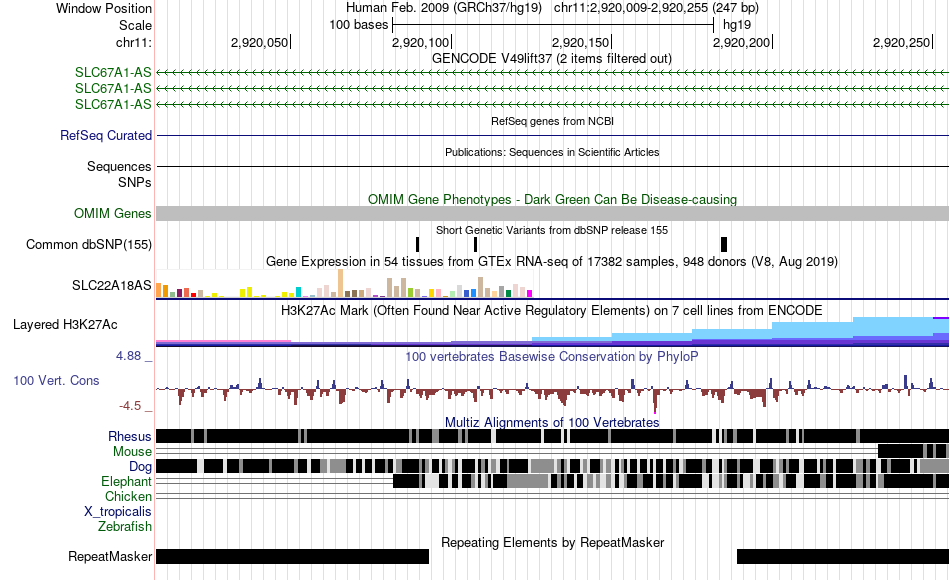Image resolution: width=950 pixels, height=580 pixels.
Task: Click the Zebrafish alignment label
Action: pyautogui.click(x=125, y=527)
